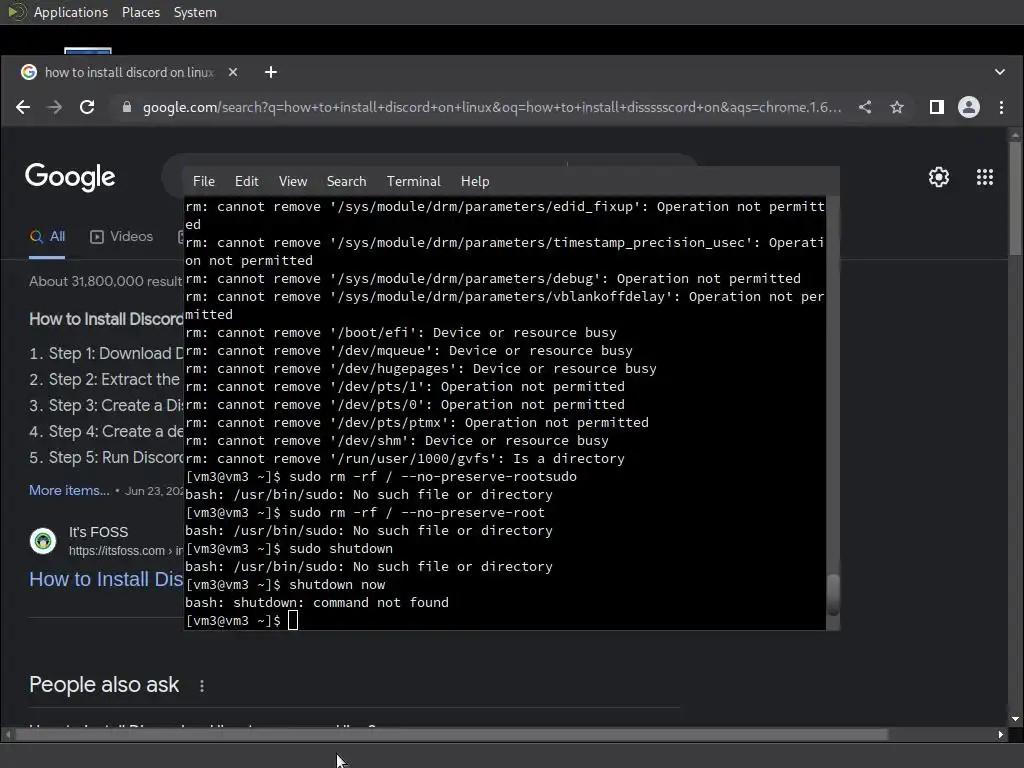1024x768 pixels.
Task: Click the '/boot/efi' busy error line
Action: click(401, 332)
